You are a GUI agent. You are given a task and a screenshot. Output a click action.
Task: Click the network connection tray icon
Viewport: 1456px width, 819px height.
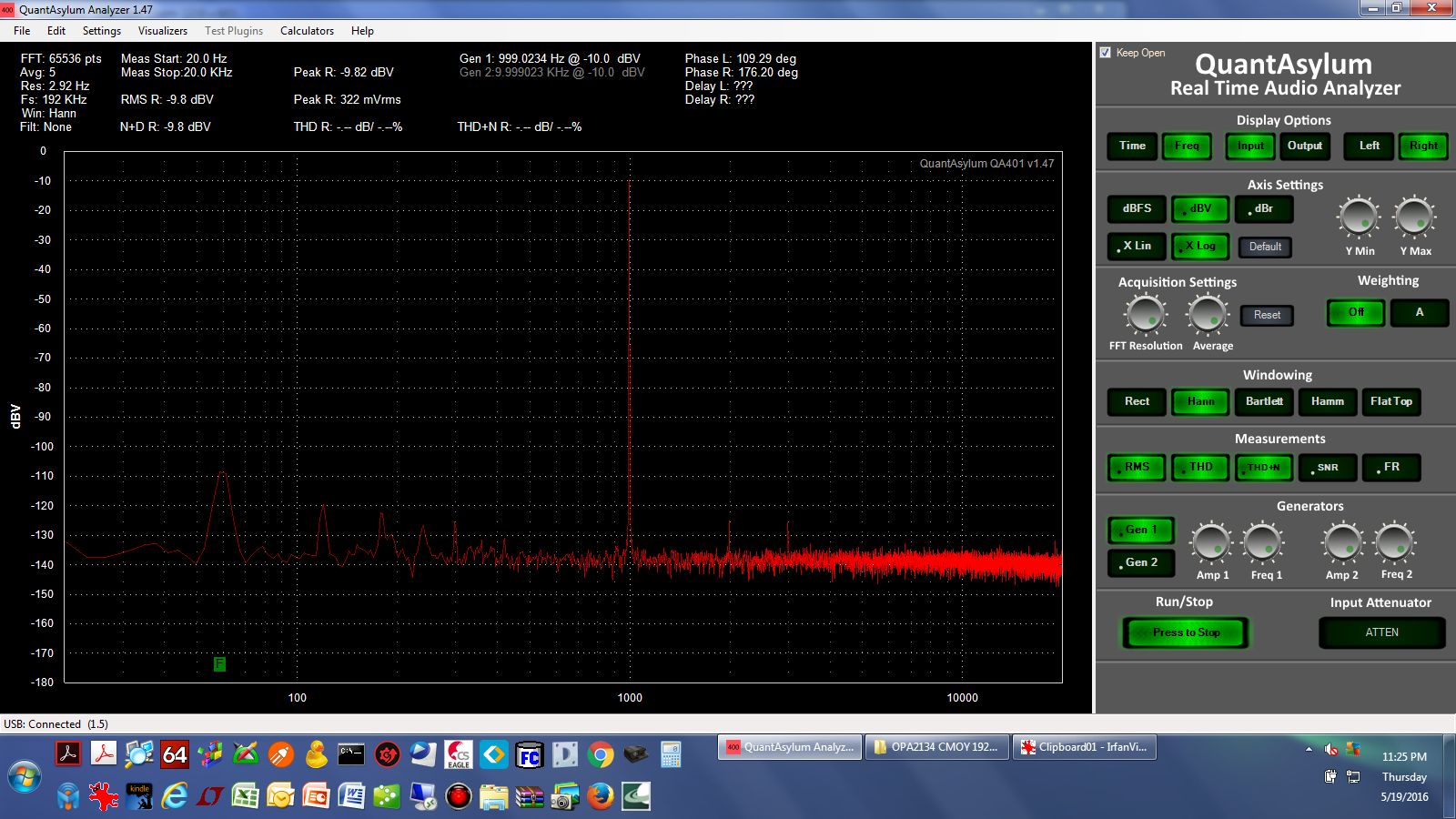click(x=1352, y=776)
